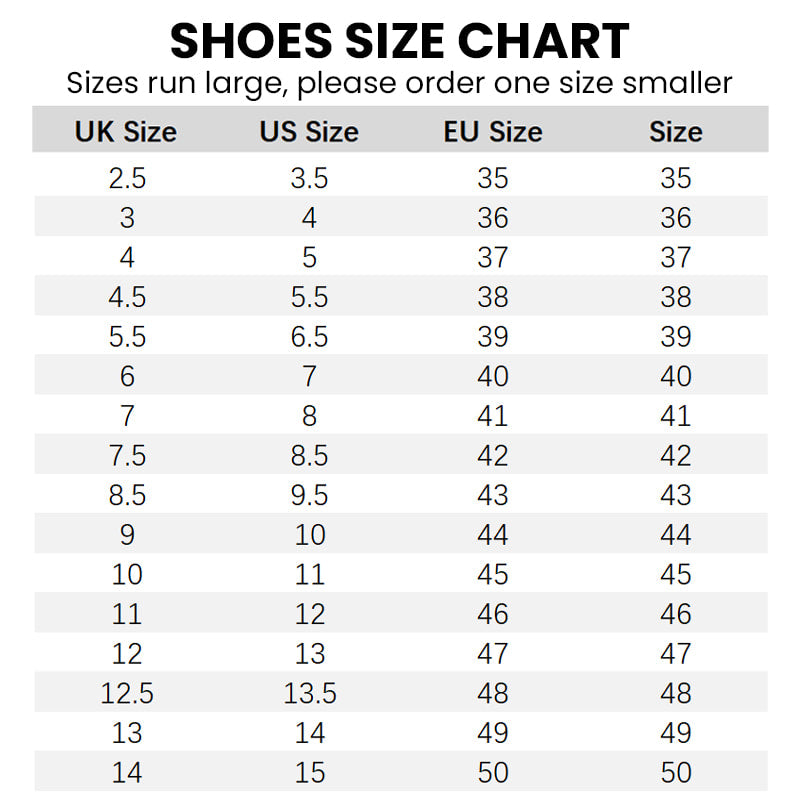Click EU Size 44 cell
Screen dimensions: 800x800
click(493, 535)
